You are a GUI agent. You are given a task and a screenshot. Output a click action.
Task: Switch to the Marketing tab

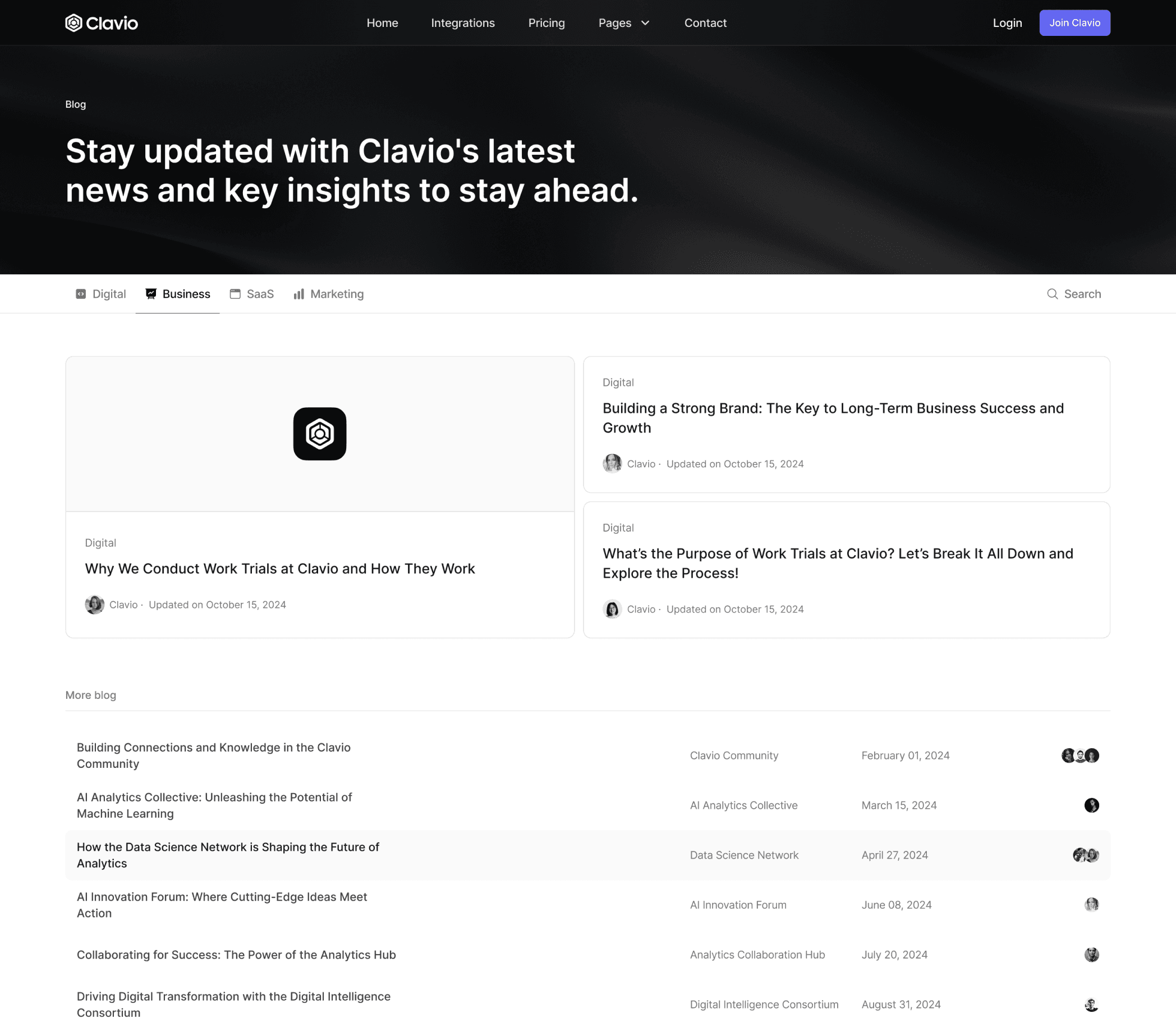(x=329, y=294)
